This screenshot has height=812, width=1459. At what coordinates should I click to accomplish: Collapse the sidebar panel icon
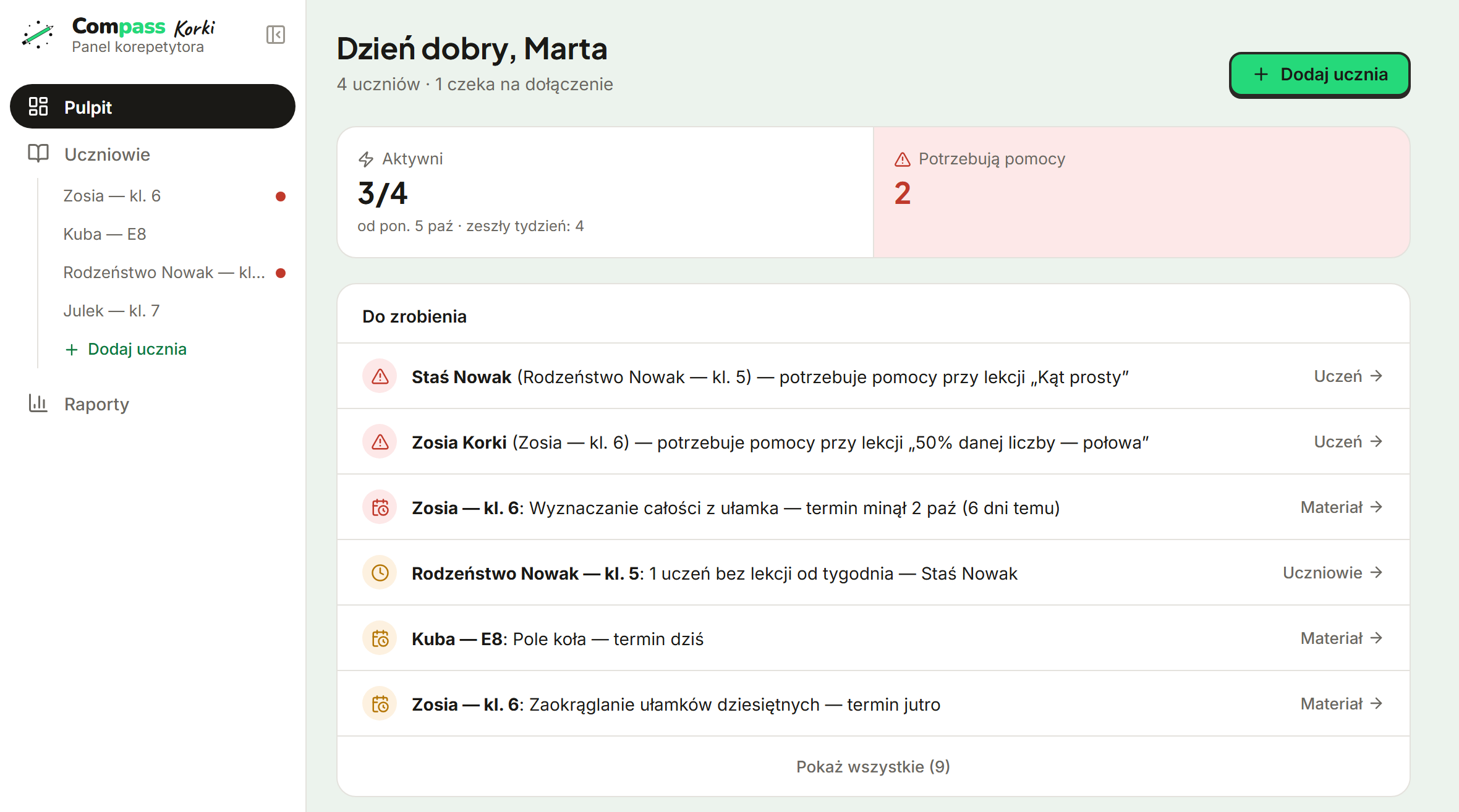276,35
